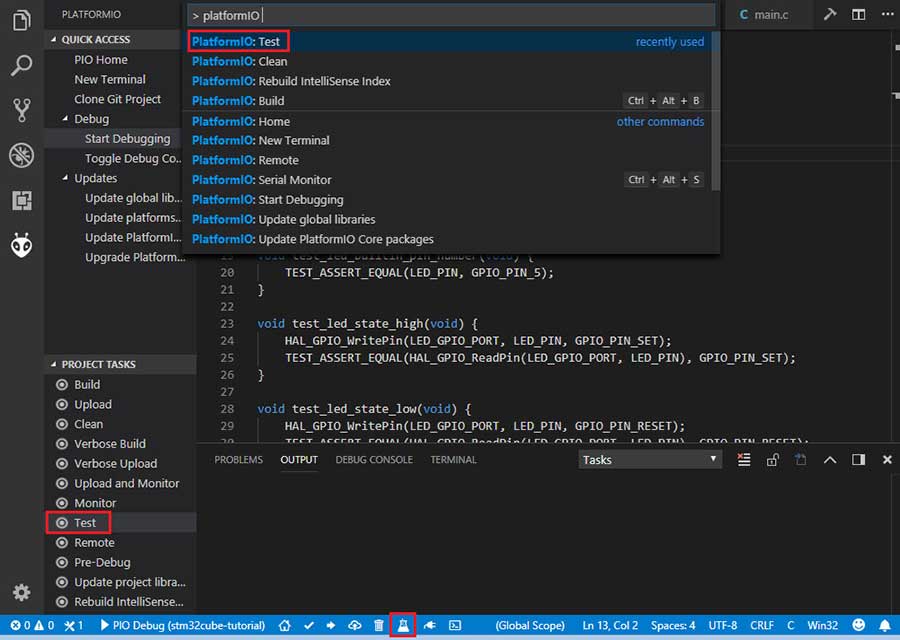Viewport: 900px width, 640px height.
Task: Open the Source Control view
Action: [21, 110]
